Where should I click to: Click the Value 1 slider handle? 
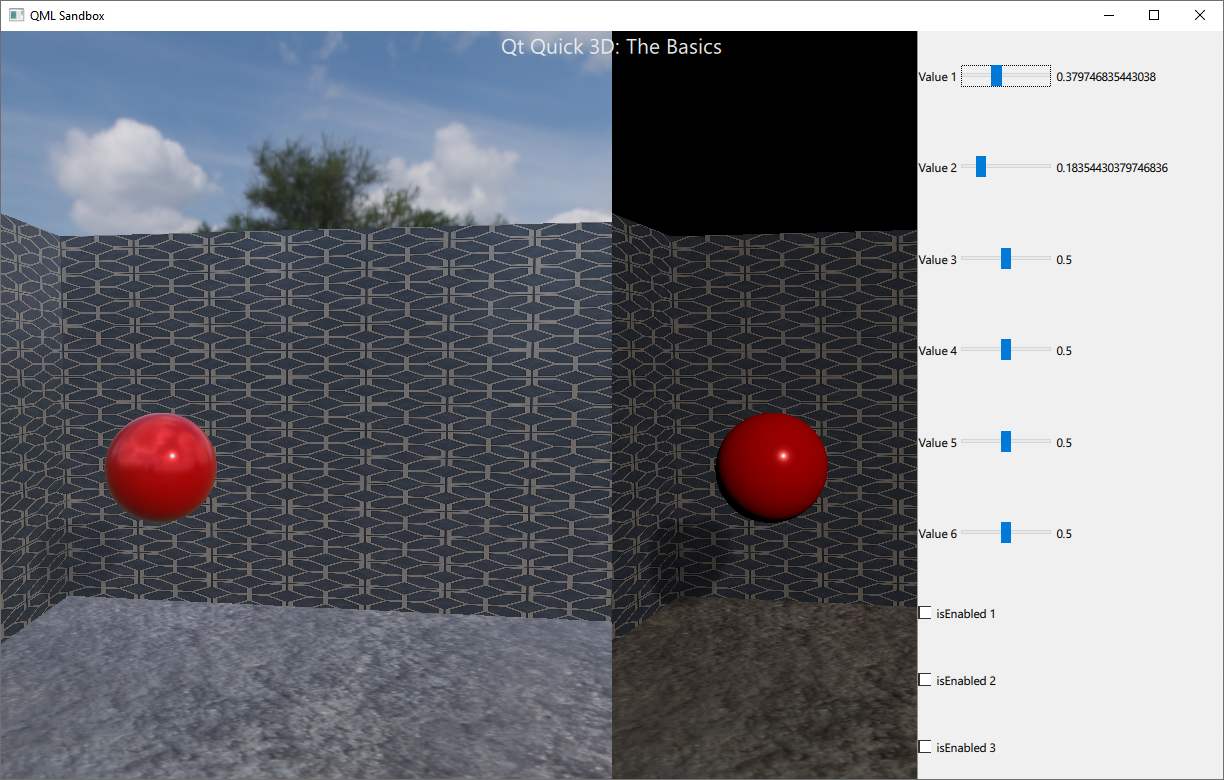[x=996, y=77]
